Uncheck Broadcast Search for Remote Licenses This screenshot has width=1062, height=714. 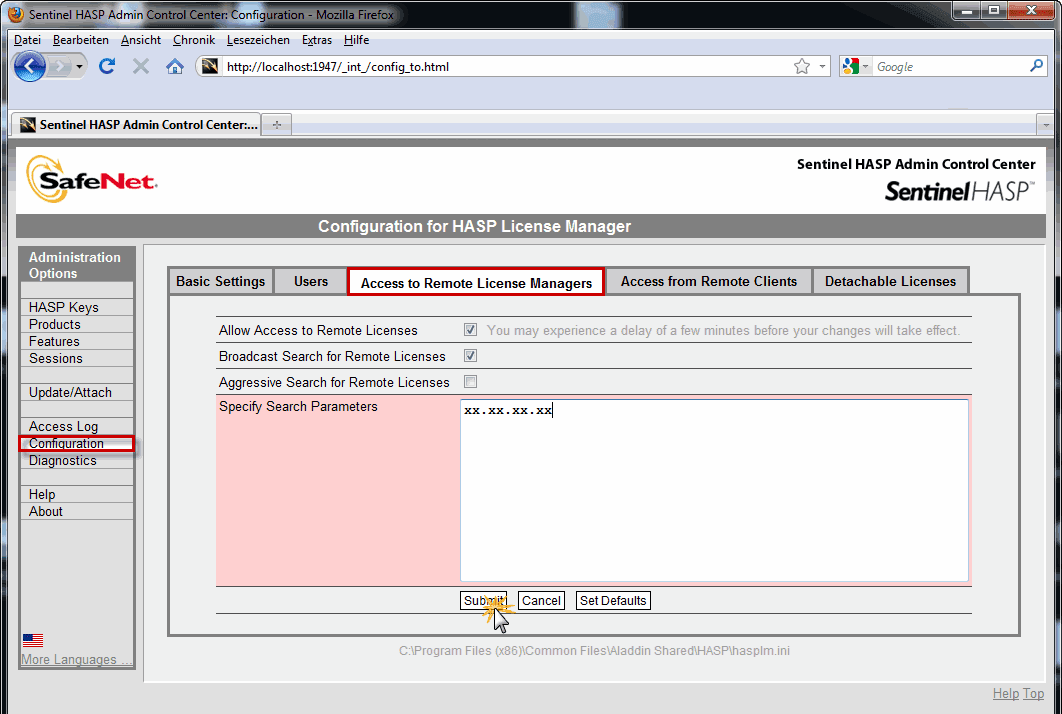coord(469,356)
